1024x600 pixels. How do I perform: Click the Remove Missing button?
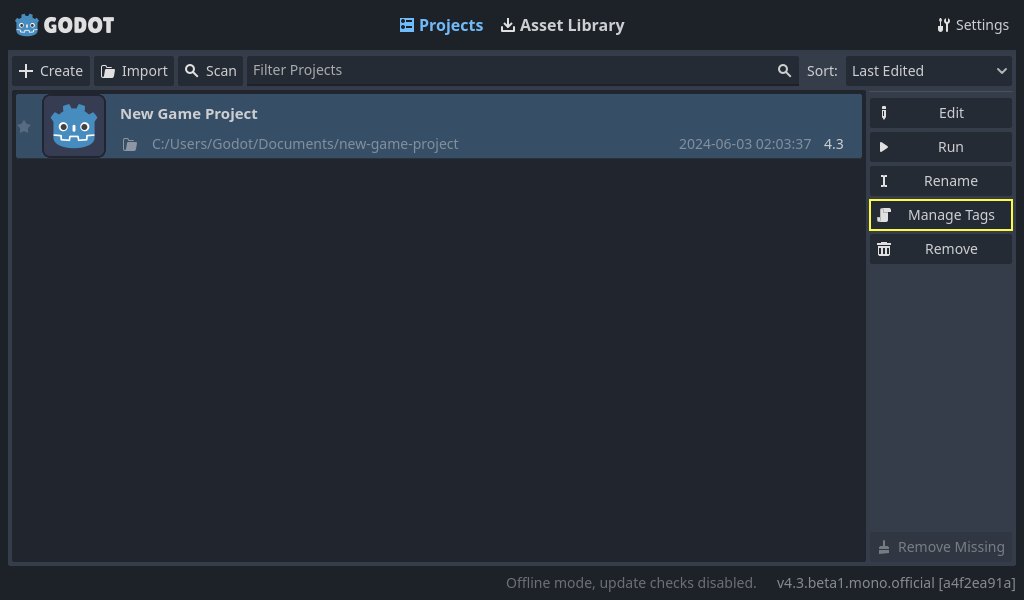940,547
